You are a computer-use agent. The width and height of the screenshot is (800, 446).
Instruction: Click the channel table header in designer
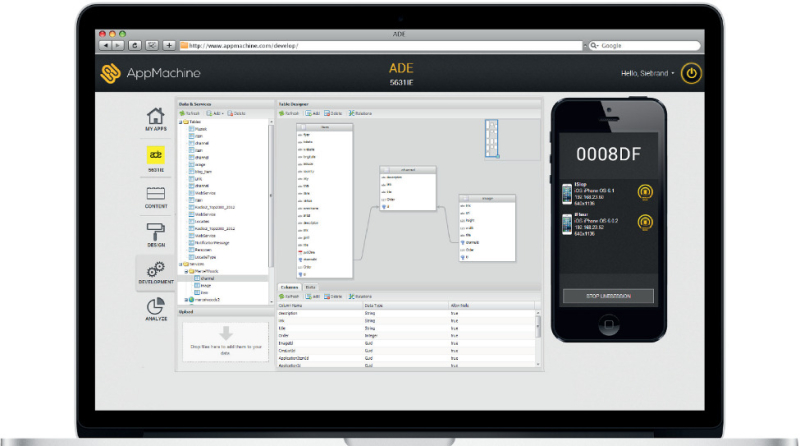408,170
